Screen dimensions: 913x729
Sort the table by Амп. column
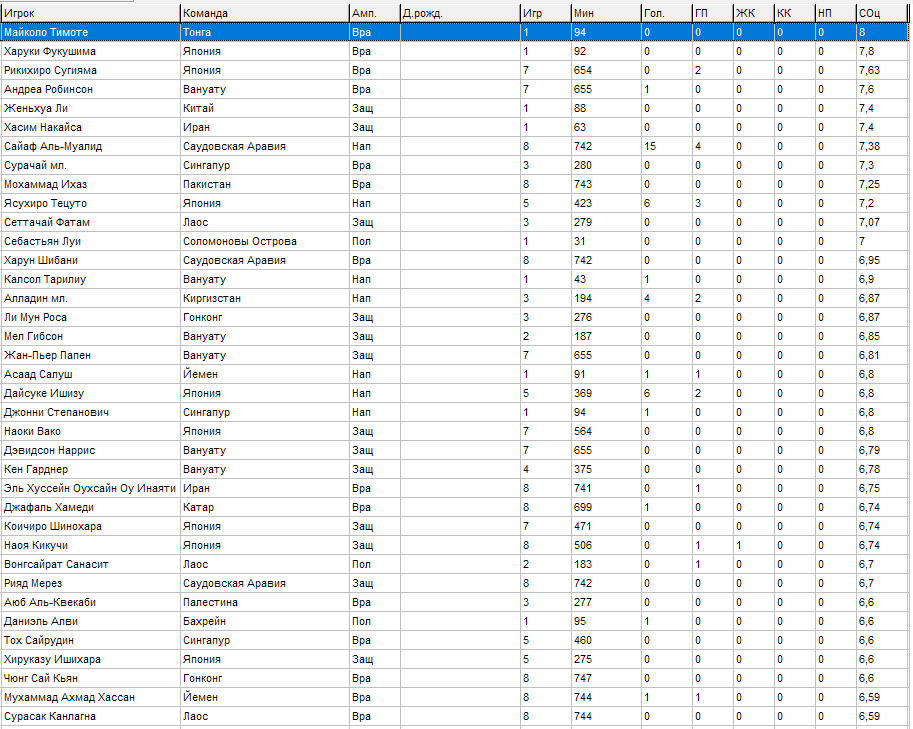click(x=373, y=13)
